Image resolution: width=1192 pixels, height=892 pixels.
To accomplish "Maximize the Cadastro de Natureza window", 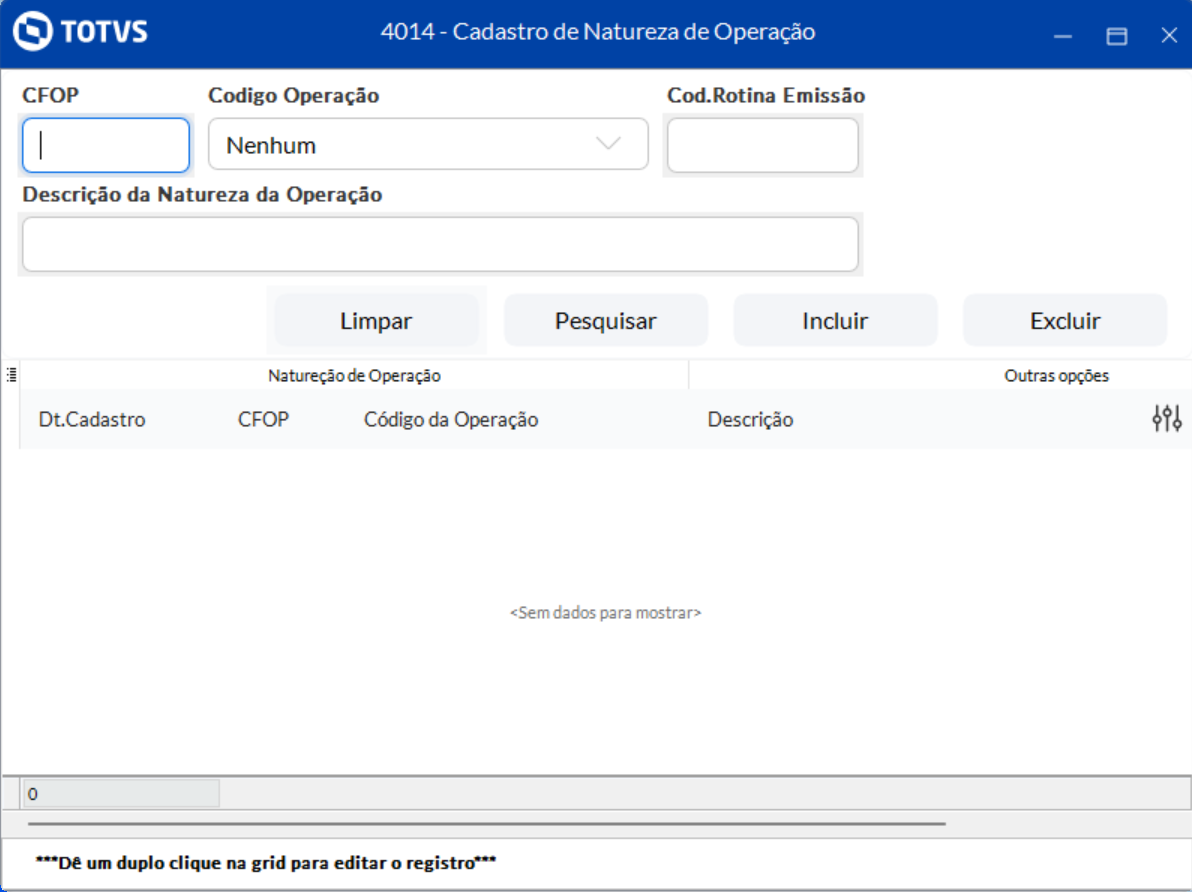I will [1116, 36].
